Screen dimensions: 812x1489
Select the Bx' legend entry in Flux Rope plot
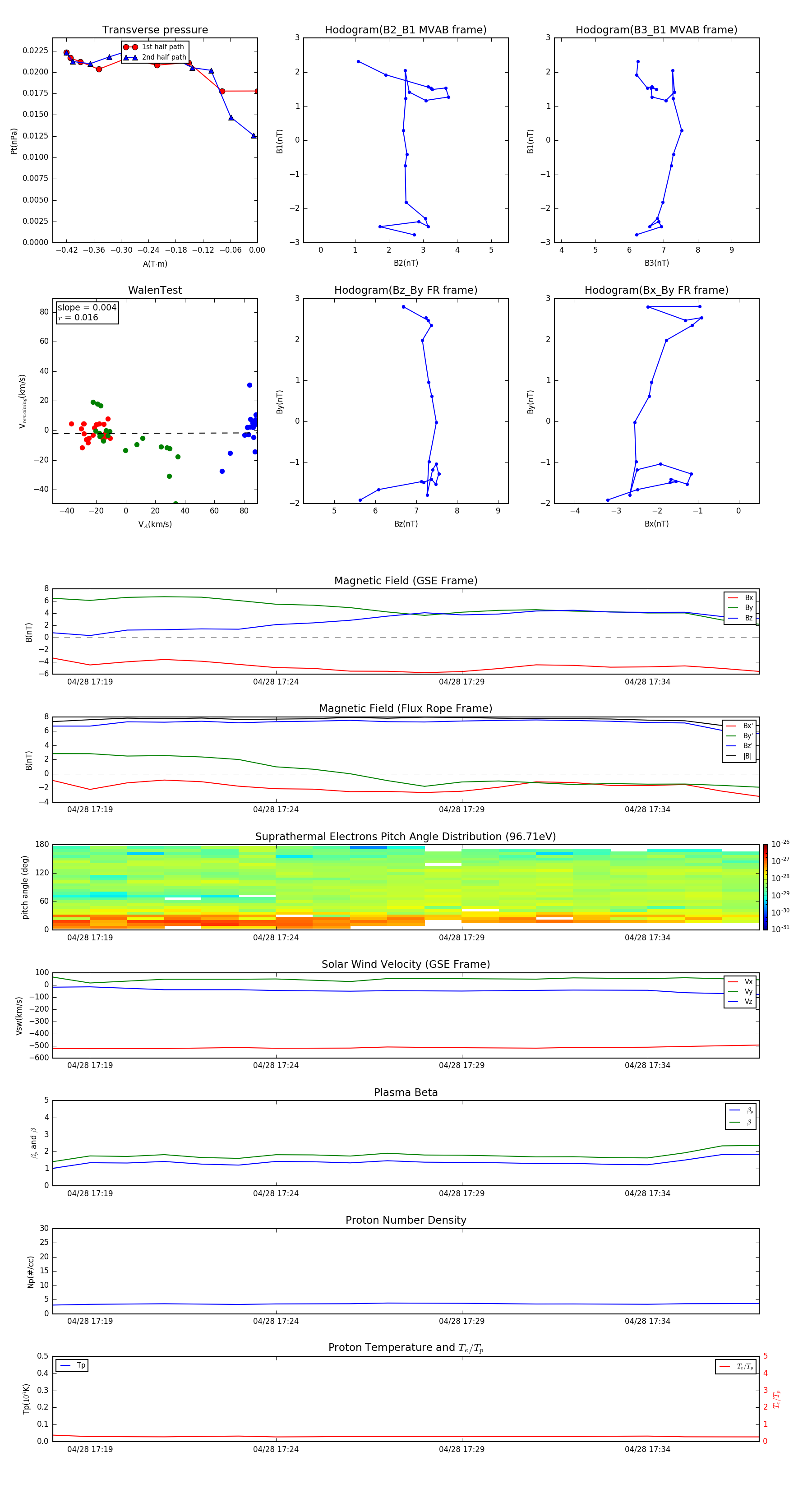click(x=739, y=726)
